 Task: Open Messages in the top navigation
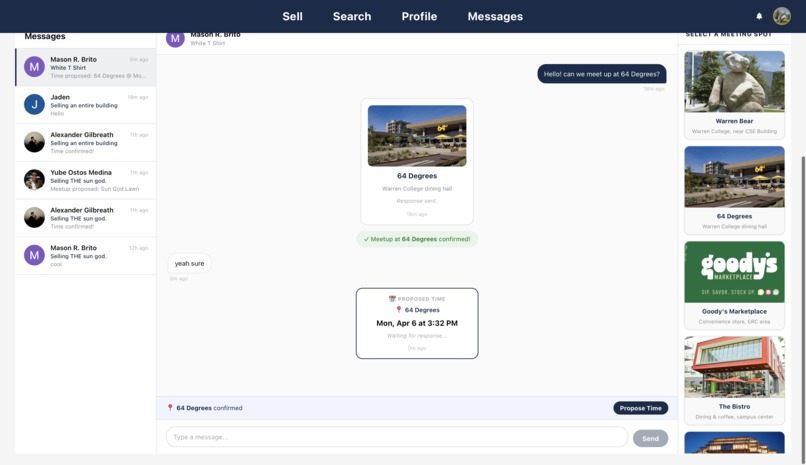click(495, 16)
